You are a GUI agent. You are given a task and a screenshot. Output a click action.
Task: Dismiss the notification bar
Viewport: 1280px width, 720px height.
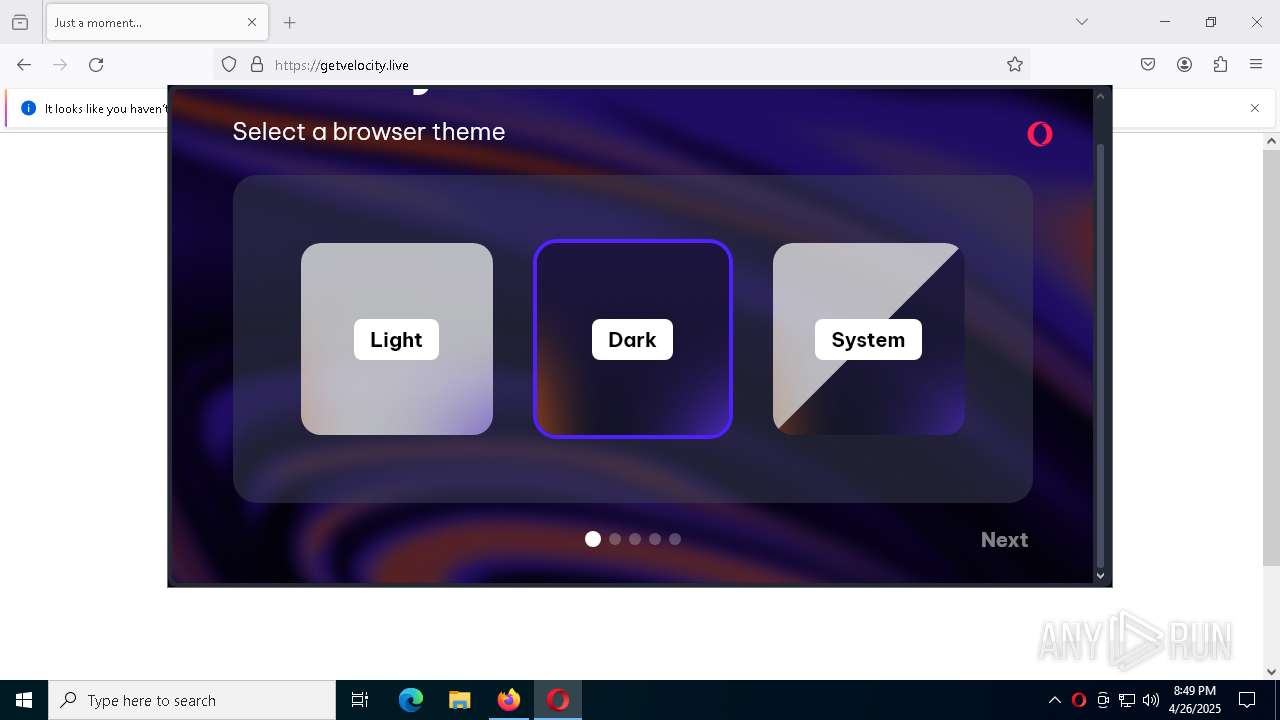[1255, 108]
